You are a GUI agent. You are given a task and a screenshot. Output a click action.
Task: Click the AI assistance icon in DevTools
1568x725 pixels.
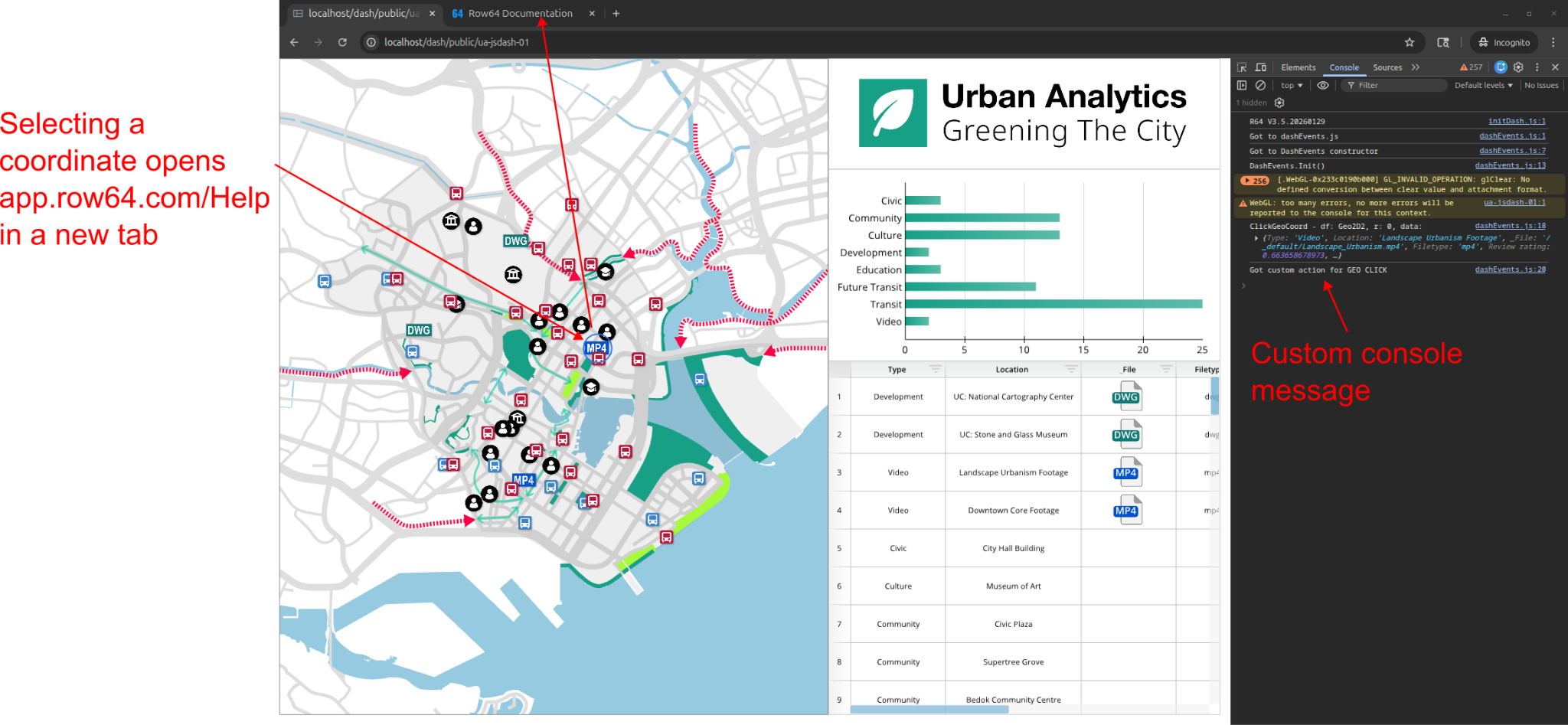[x=1501, y=67]
